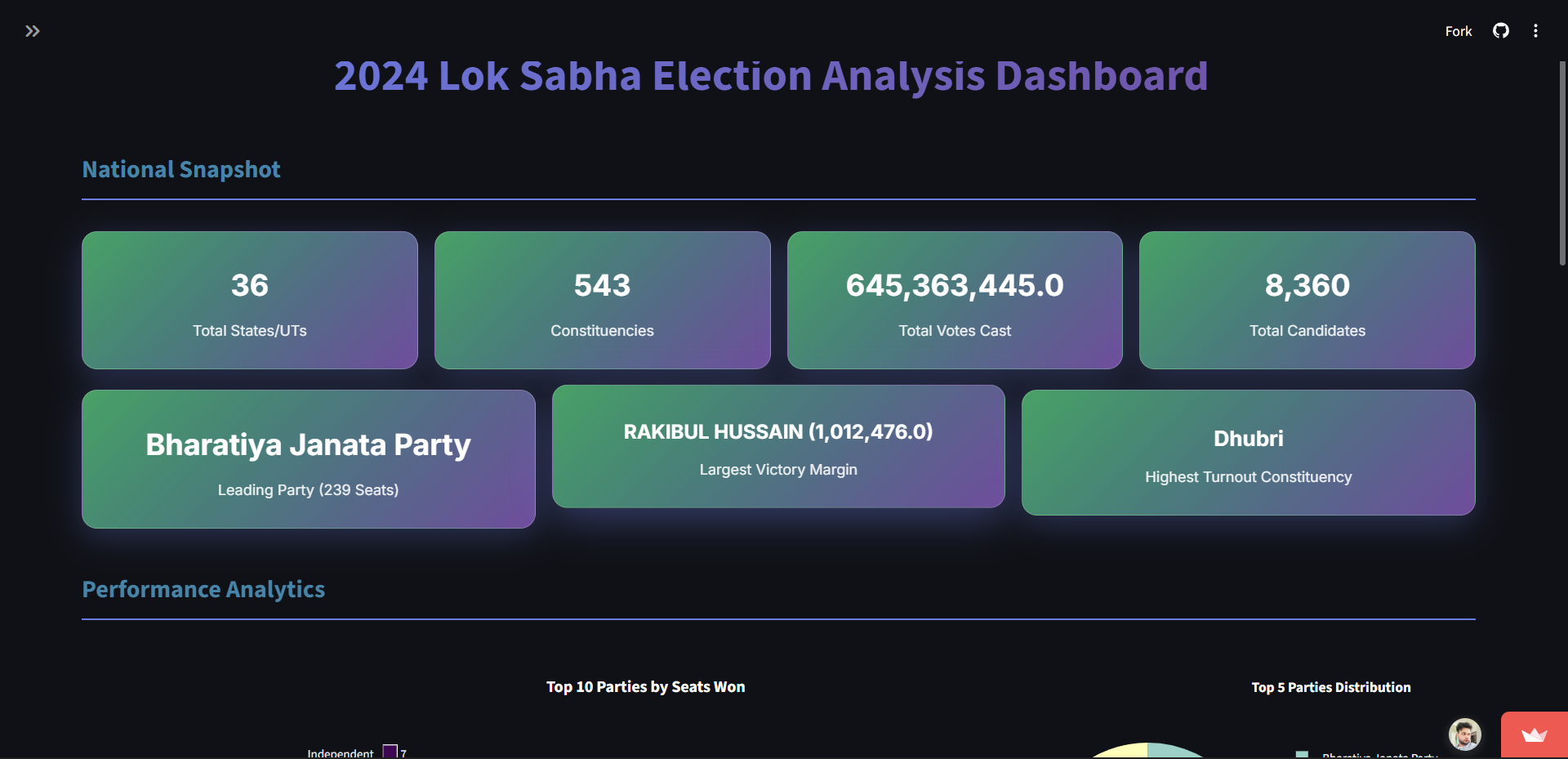Click the purple Independent color swatch

(x=390, y=750)
